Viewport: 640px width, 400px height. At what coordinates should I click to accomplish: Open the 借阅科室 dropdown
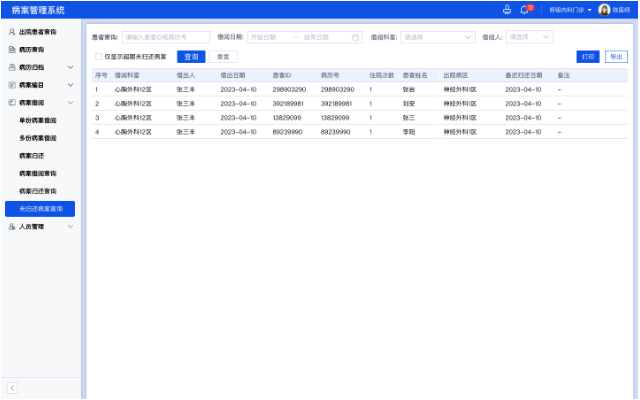[436, 37]
